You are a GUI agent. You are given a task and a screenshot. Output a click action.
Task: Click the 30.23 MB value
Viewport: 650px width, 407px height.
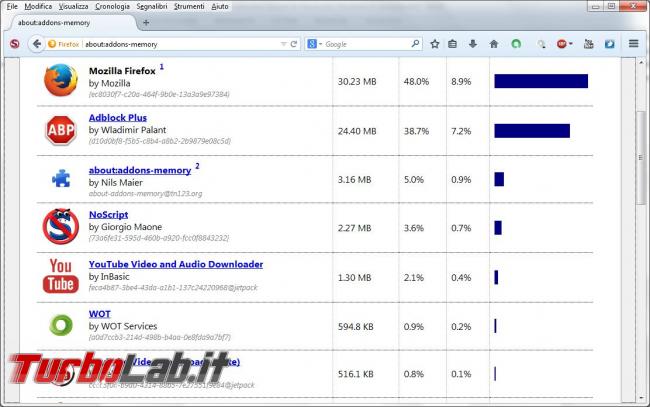[x=357, y=82]
